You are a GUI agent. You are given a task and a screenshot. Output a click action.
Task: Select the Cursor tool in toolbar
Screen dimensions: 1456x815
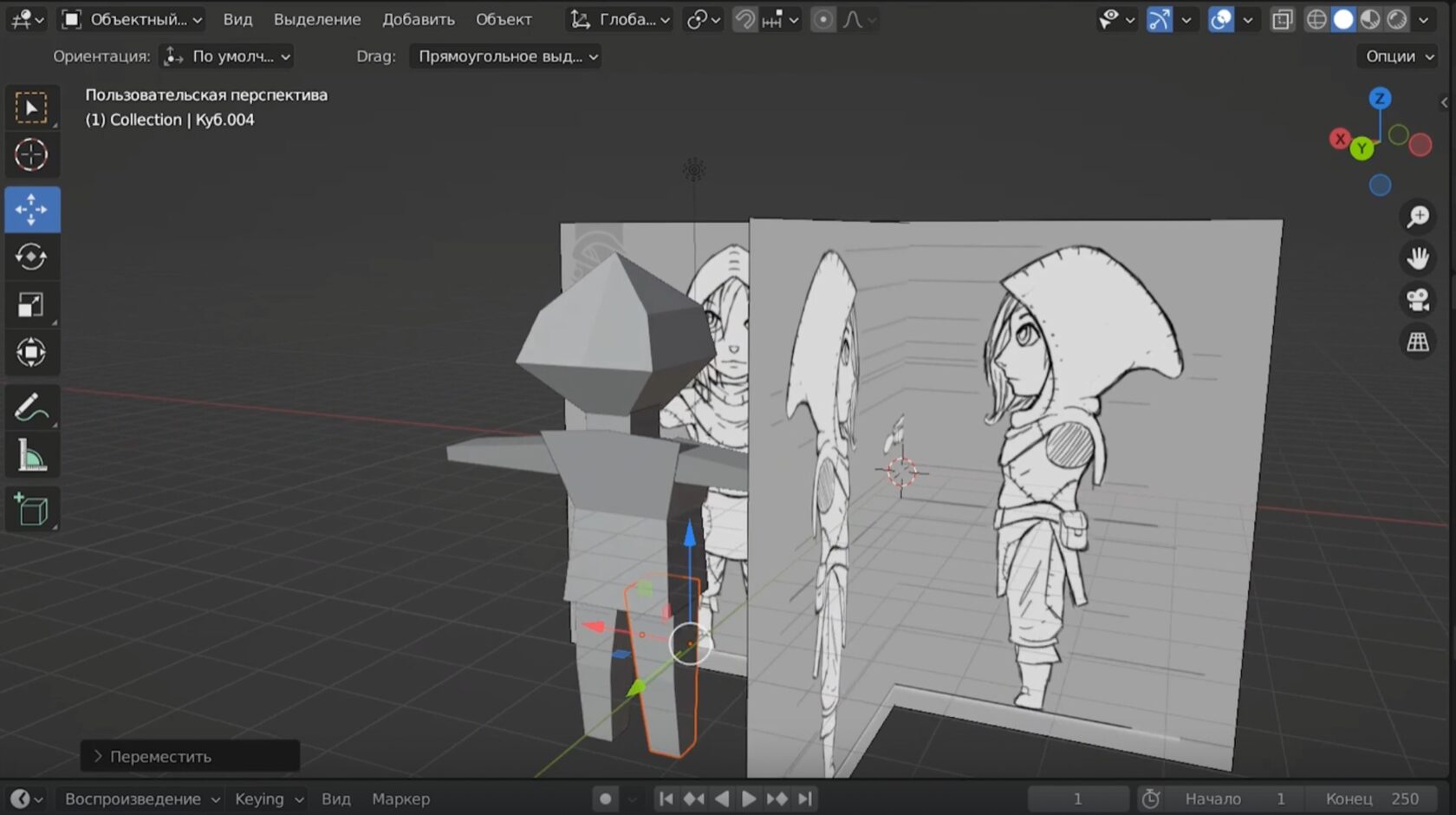[31, 155]
